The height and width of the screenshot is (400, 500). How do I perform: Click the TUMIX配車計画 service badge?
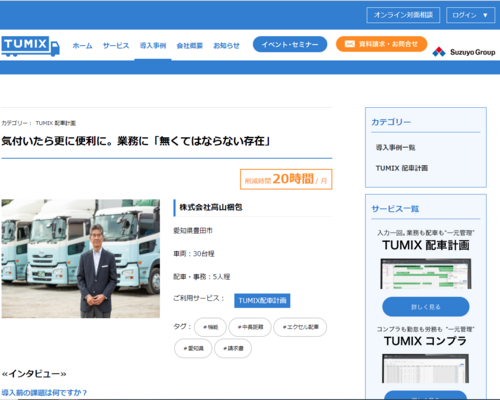click(x=262, y=301)
